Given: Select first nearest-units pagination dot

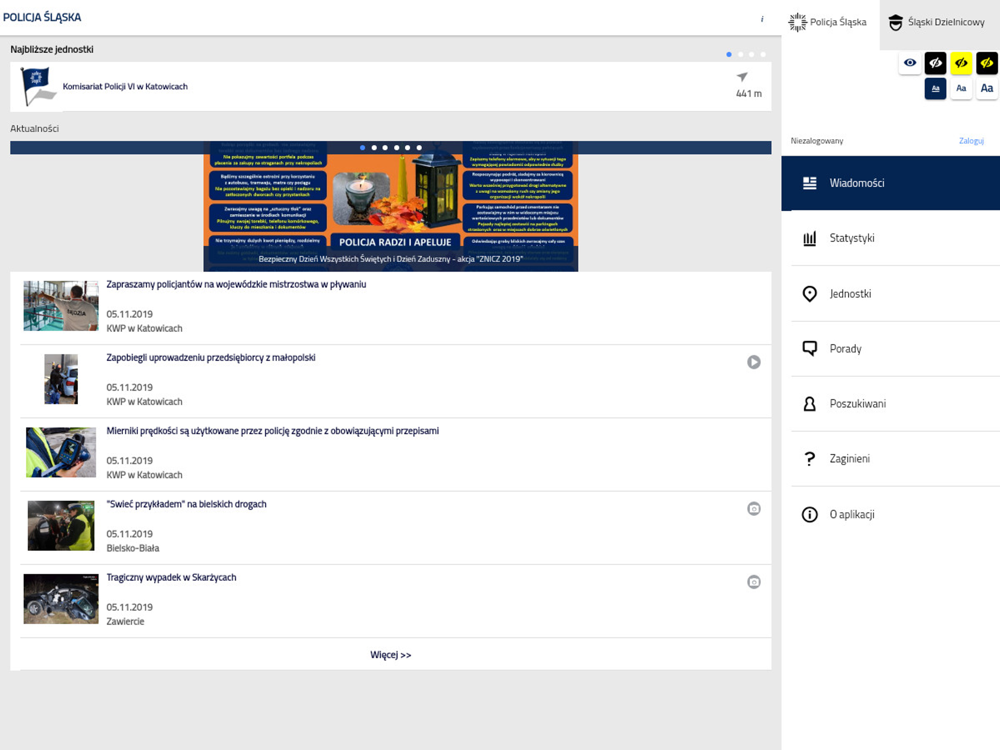Looking at the screenshot, I should [x=729, y=54].
